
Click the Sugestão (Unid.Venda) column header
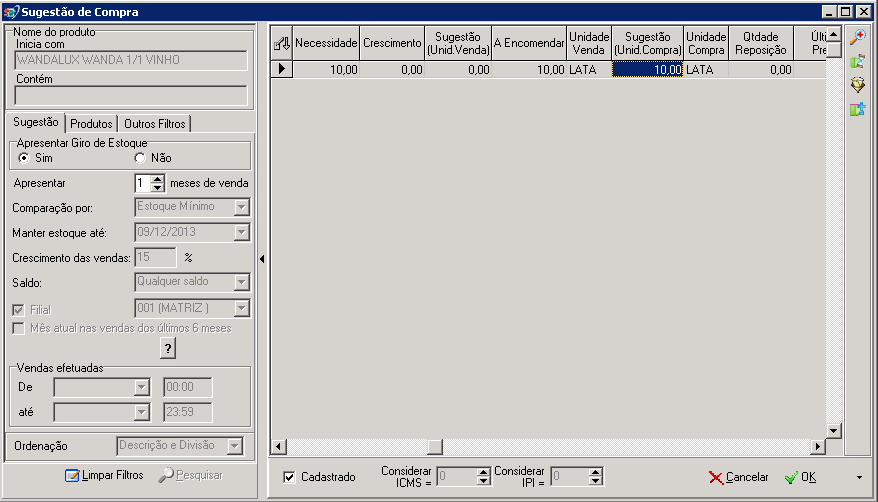pos(458,43)
